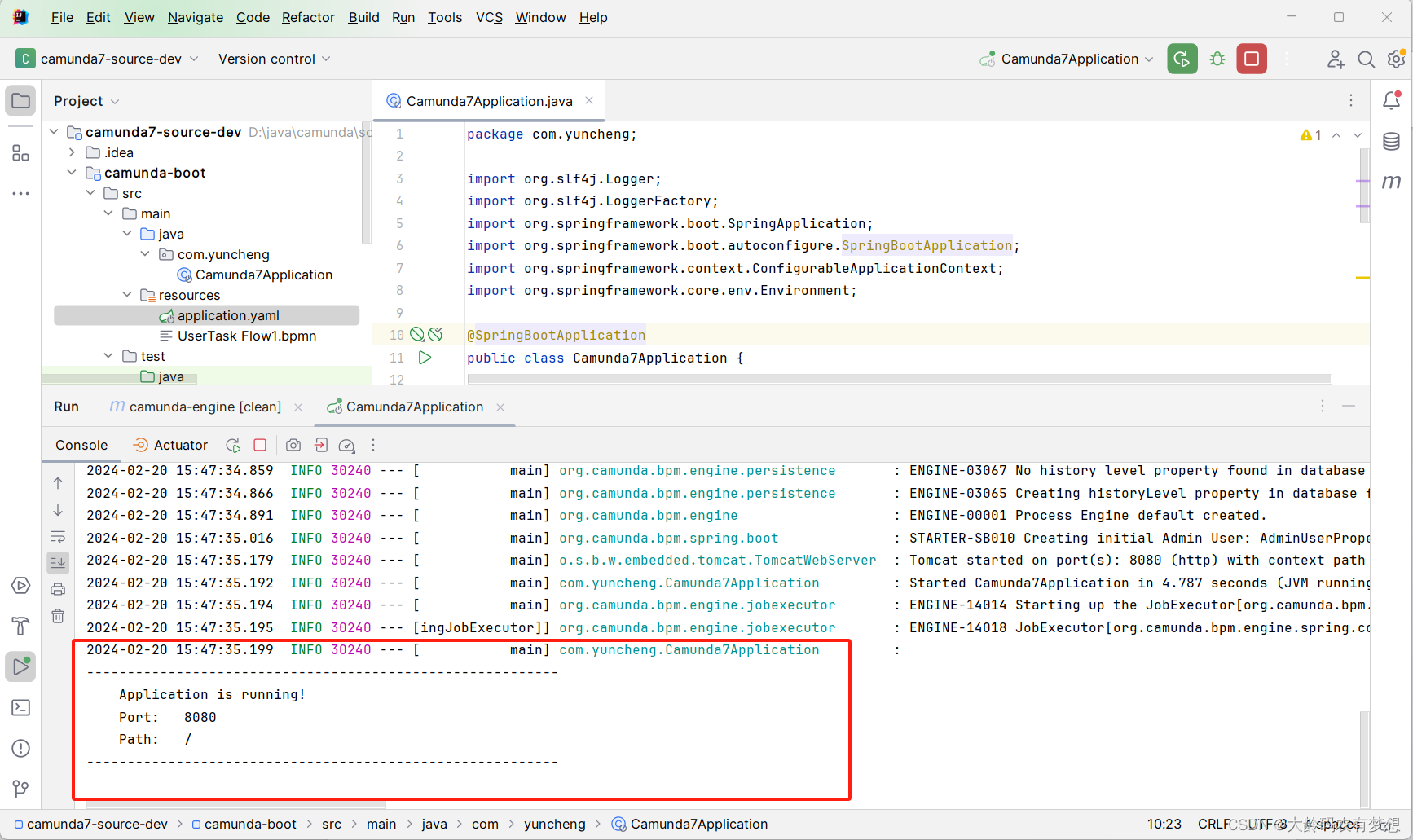This screenshot has width=1413, height=840.
Task: Click the caret position 10:23 status
Action: (1164, 824)
